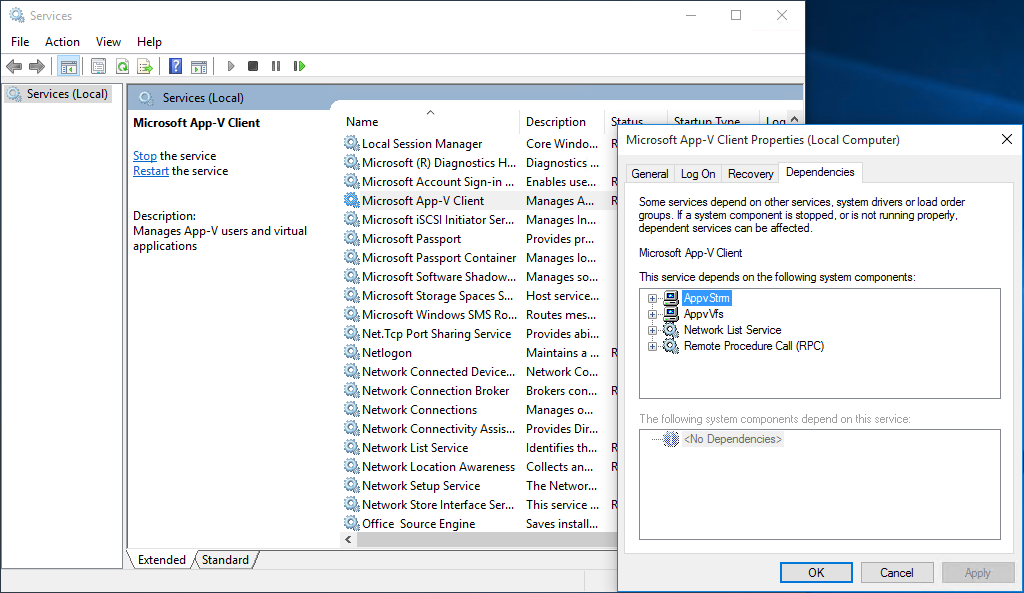Click the Restart the service link
1024x593 pixels.
[x=151, y=171]
